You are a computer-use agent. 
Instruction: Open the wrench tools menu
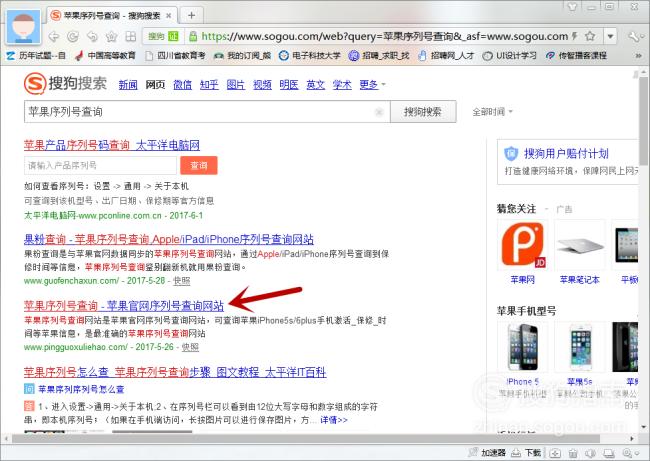[x=635, y=36]
